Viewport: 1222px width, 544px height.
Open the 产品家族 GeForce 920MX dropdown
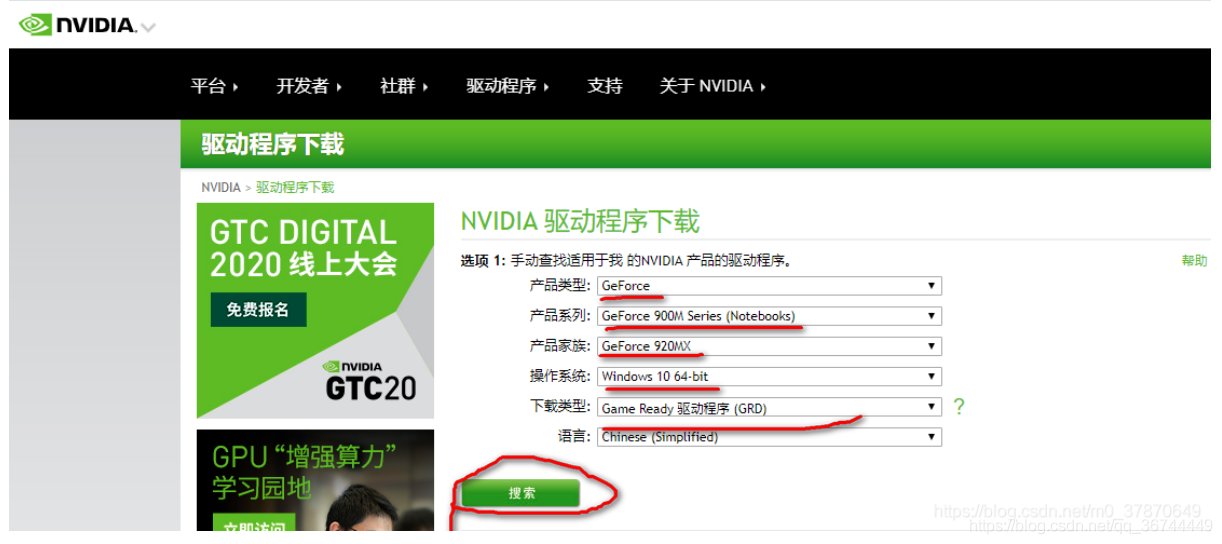[x=770, y=347]
